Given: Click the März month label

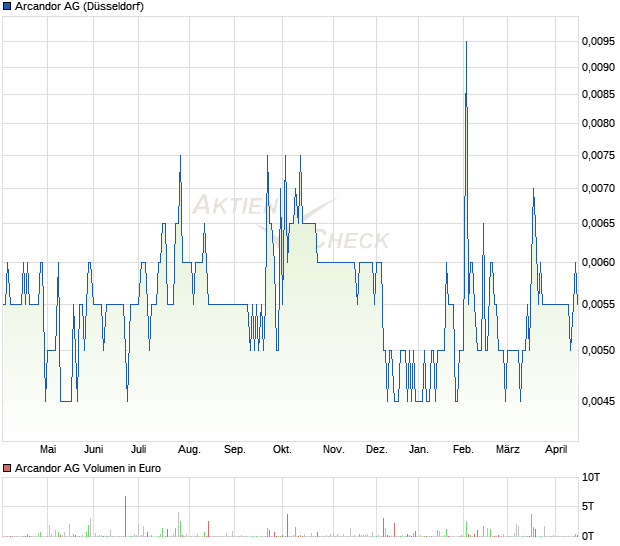Looking at the screenshot, I should click(x=508, y=450).
